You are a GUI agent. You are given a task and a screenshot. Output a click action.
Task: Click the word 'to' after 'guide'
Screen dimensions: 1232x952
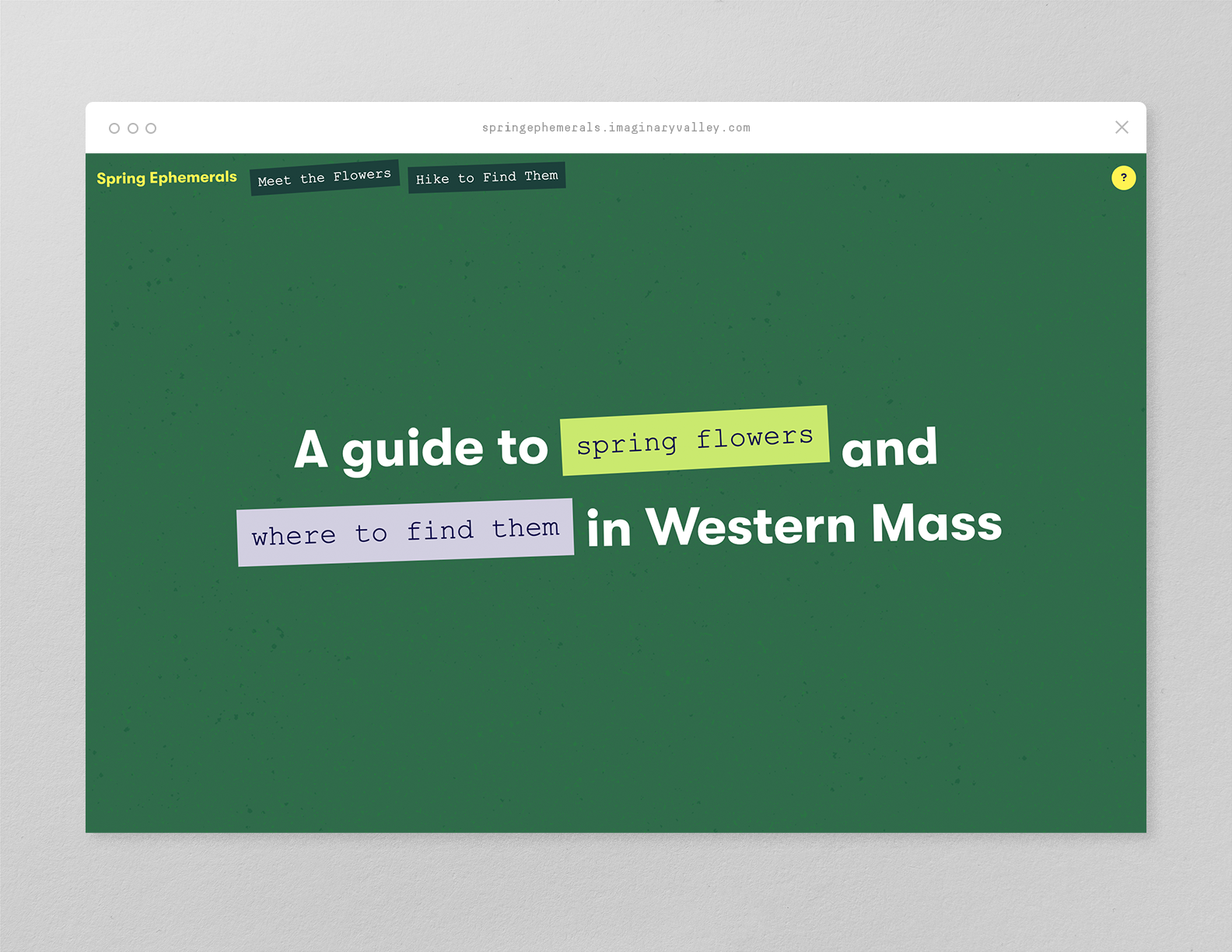[523, 448]
